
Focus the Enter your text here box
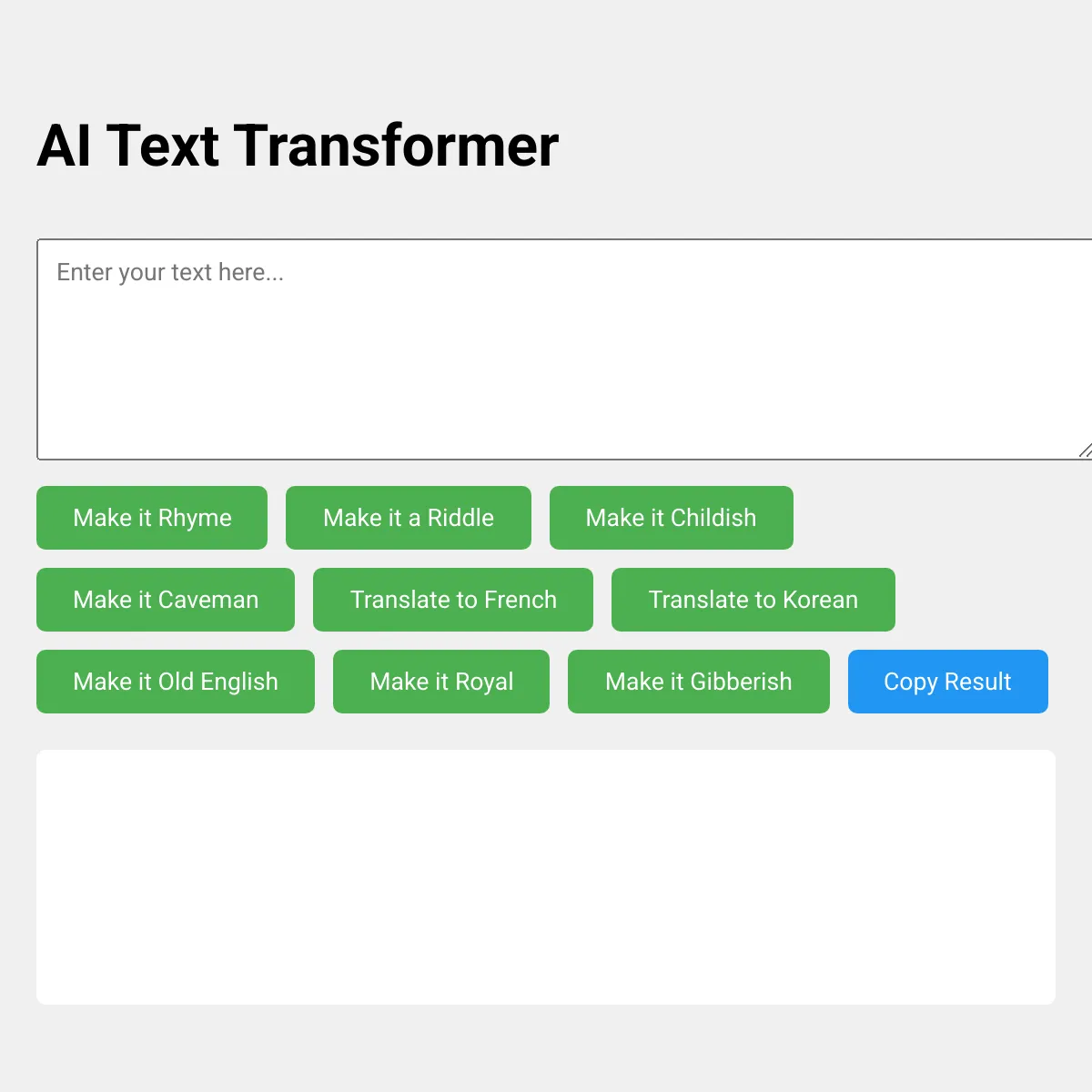(564, 349)
